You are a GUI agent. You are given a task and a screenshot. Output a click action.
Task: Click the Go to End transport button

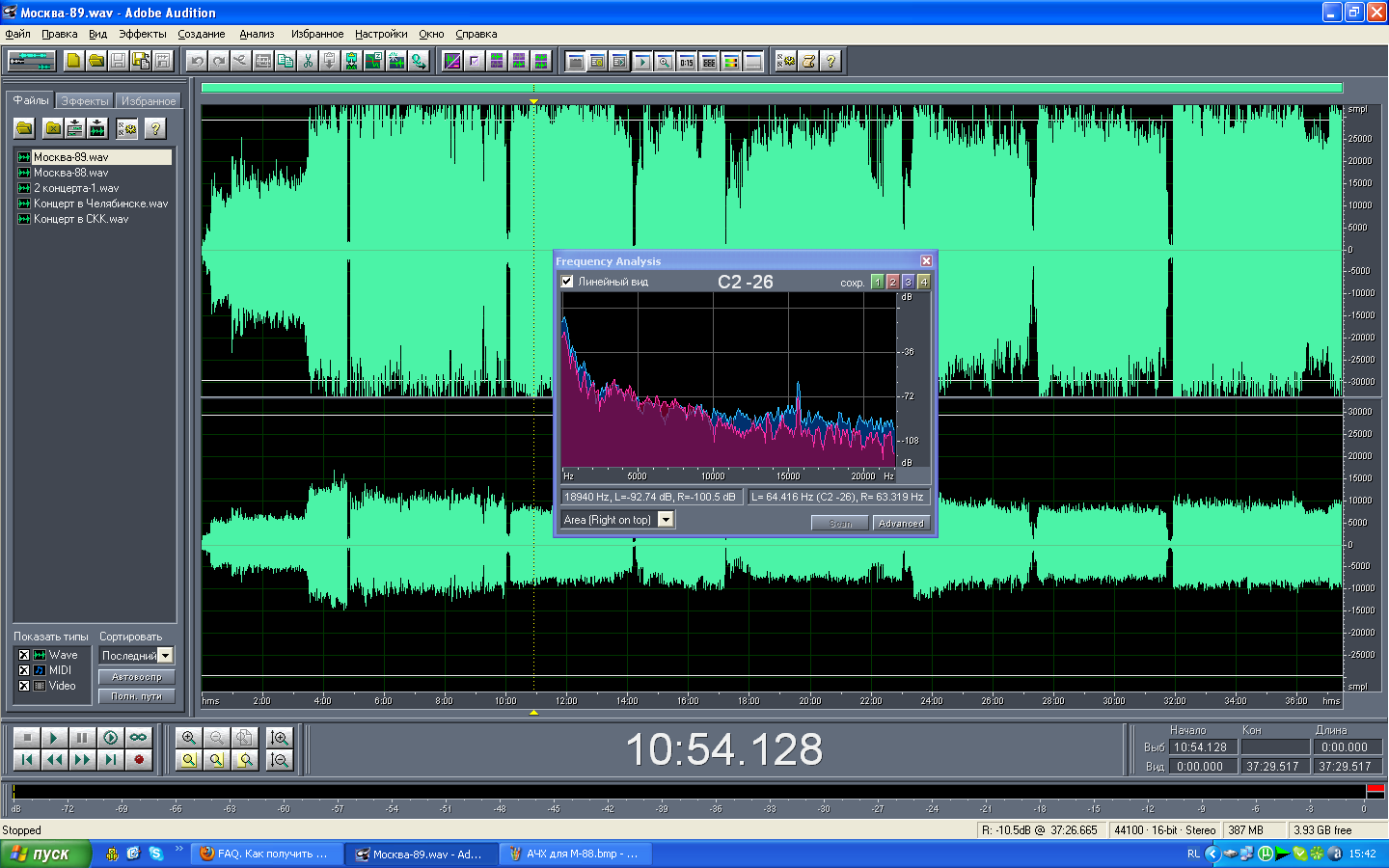[x=111, y=760]
